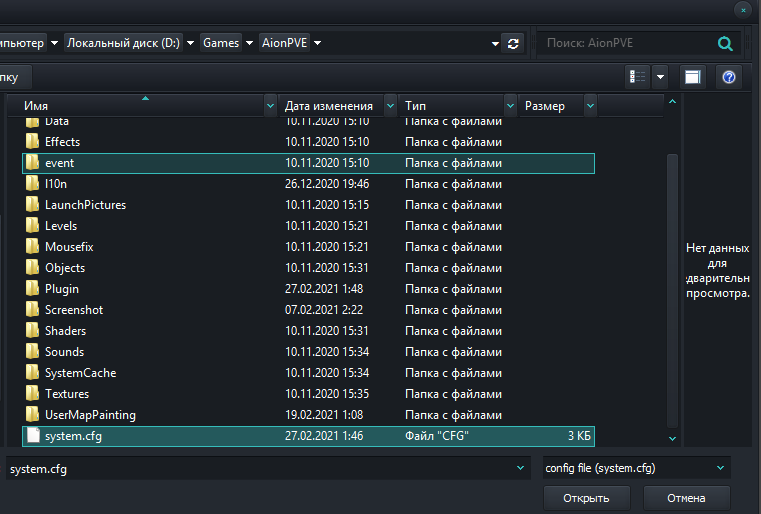Open file type filter config file combo
This screenshot has height=514, width=761.
click(636, 468)
